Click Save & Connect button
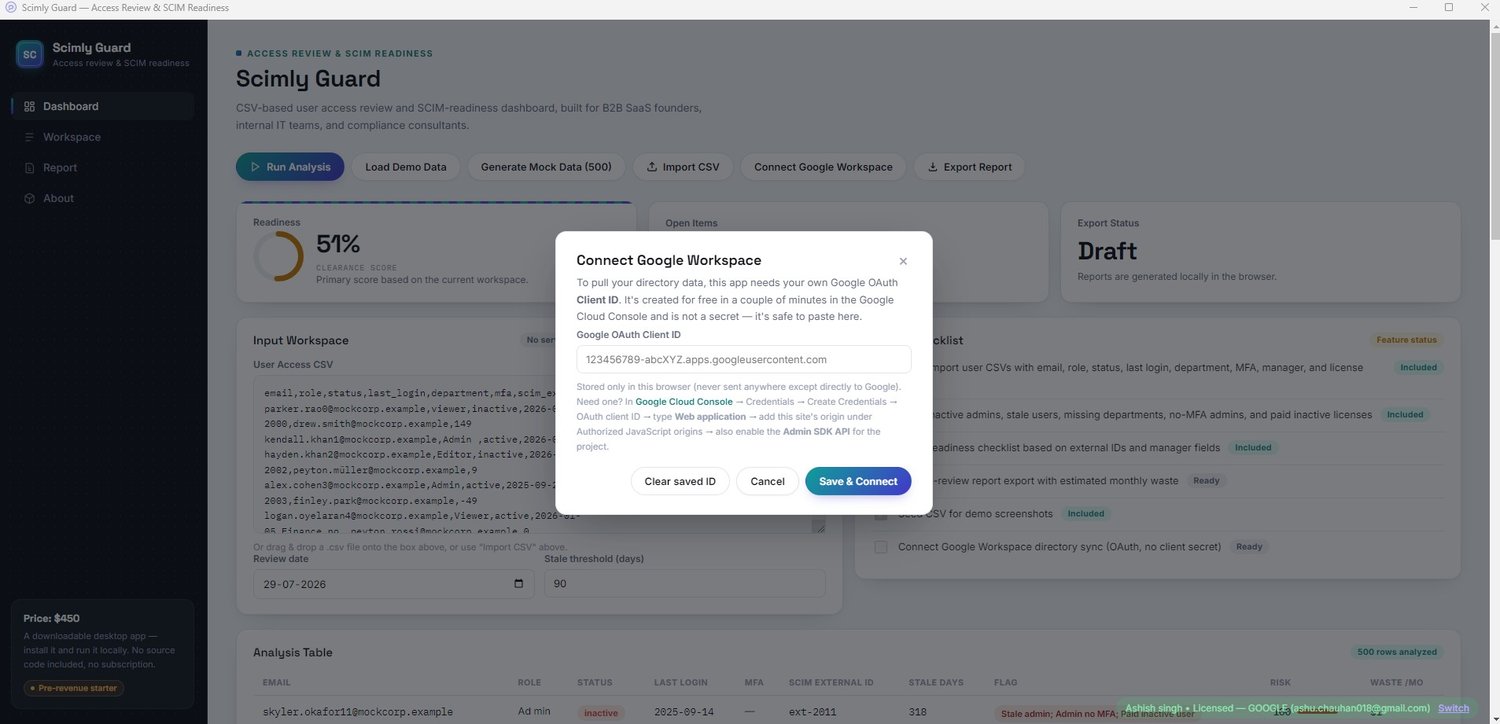Screen dimensions: 1500x724 pyautogui.click(x=858, y=481)
